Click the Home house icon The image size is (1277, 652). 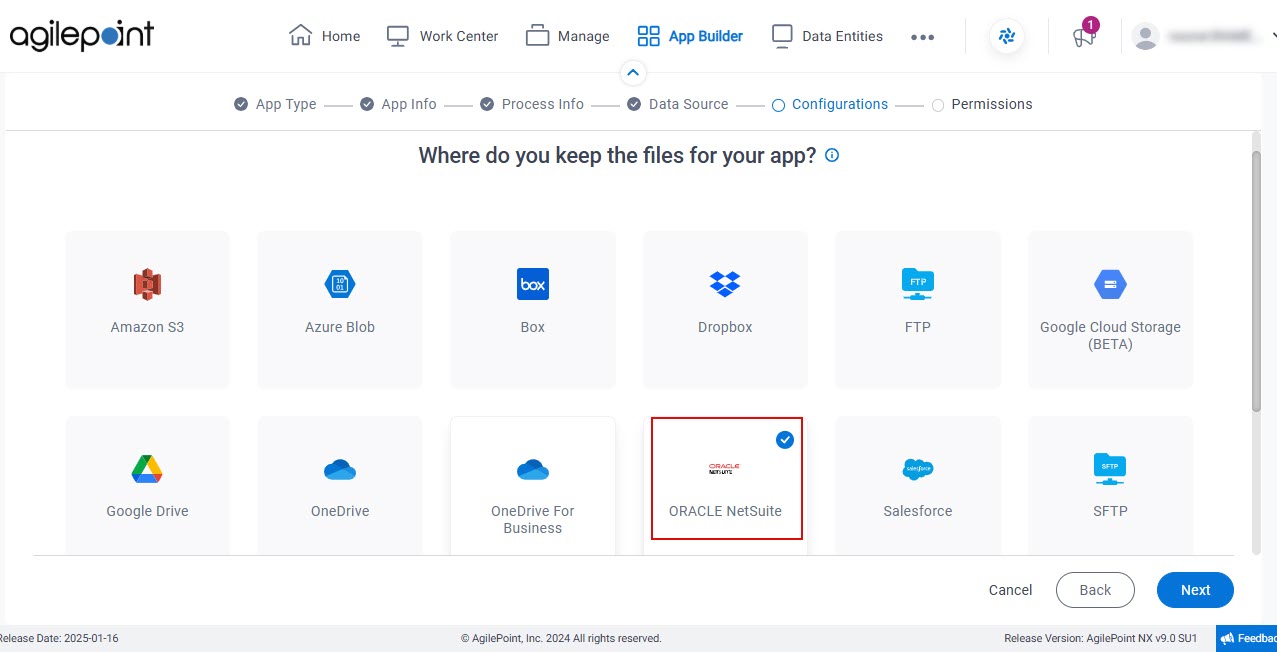point(300,36)
